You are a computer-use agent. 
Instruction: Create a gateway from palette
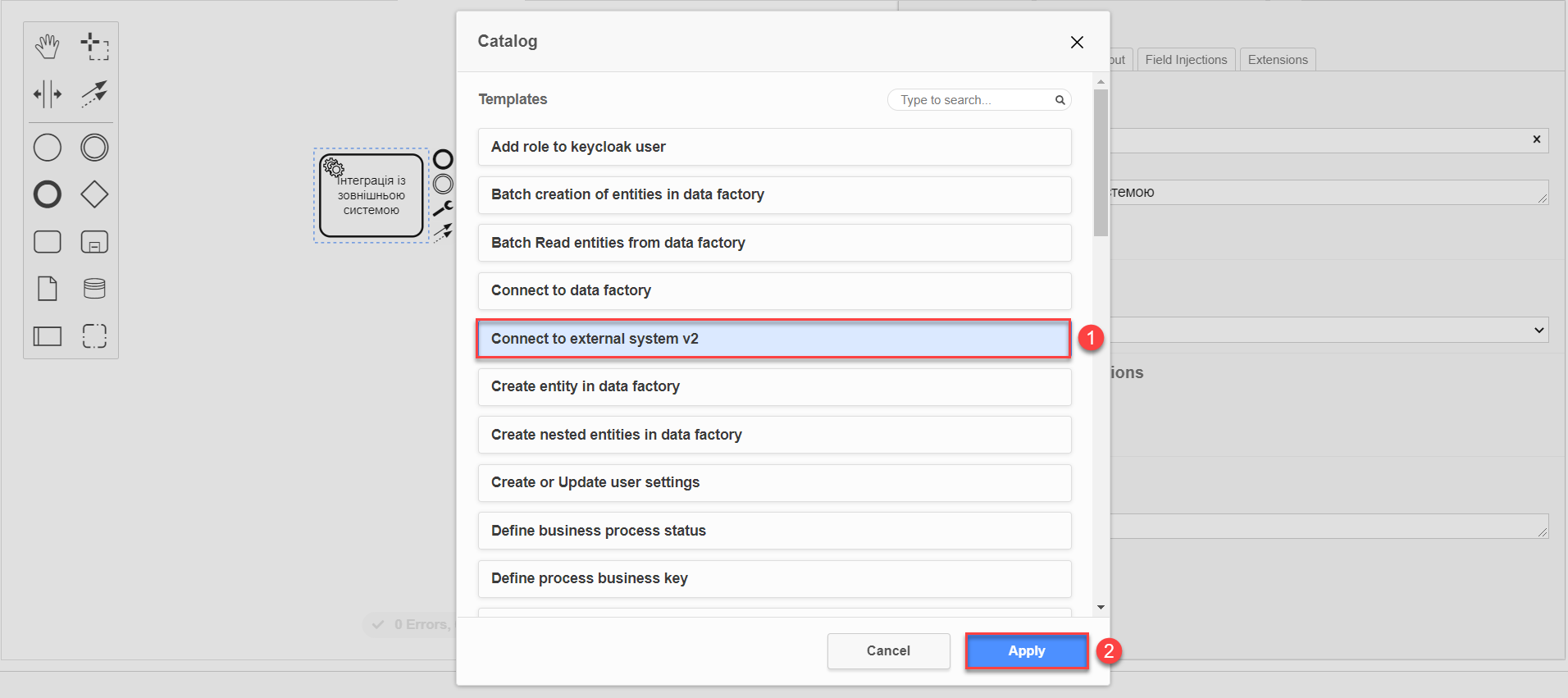coord(94,194)
